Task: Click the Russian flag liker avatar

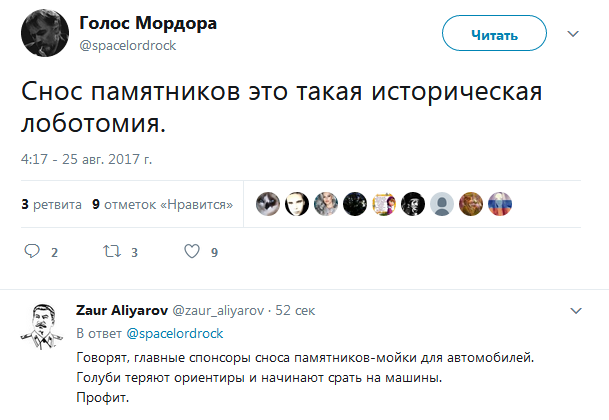Action: (x=499, y=204)
